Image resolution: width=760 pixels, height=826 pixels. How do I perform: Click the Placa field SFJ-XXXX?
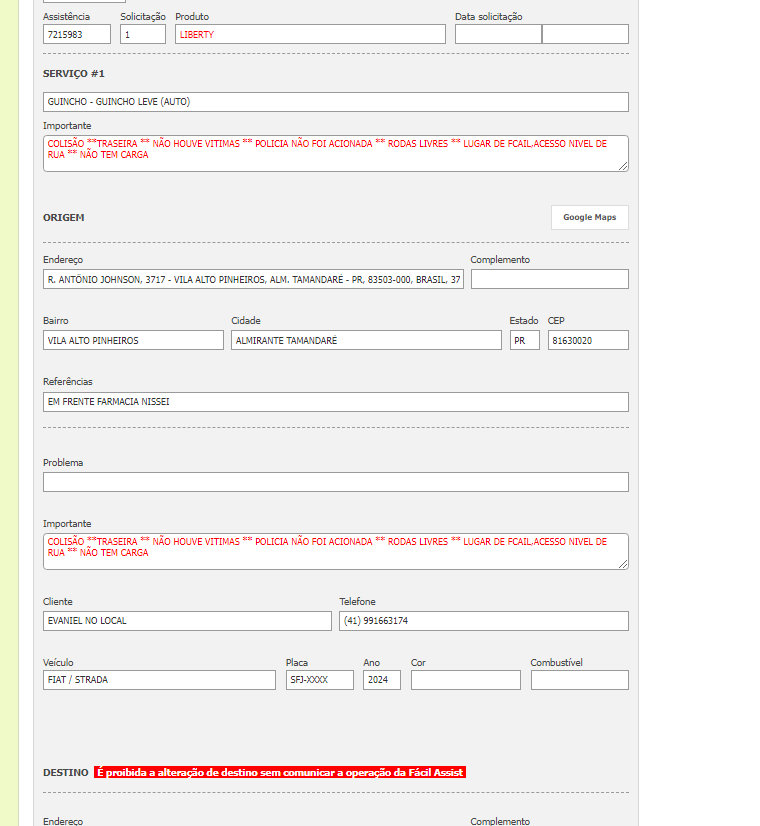(x=320, y=680)
